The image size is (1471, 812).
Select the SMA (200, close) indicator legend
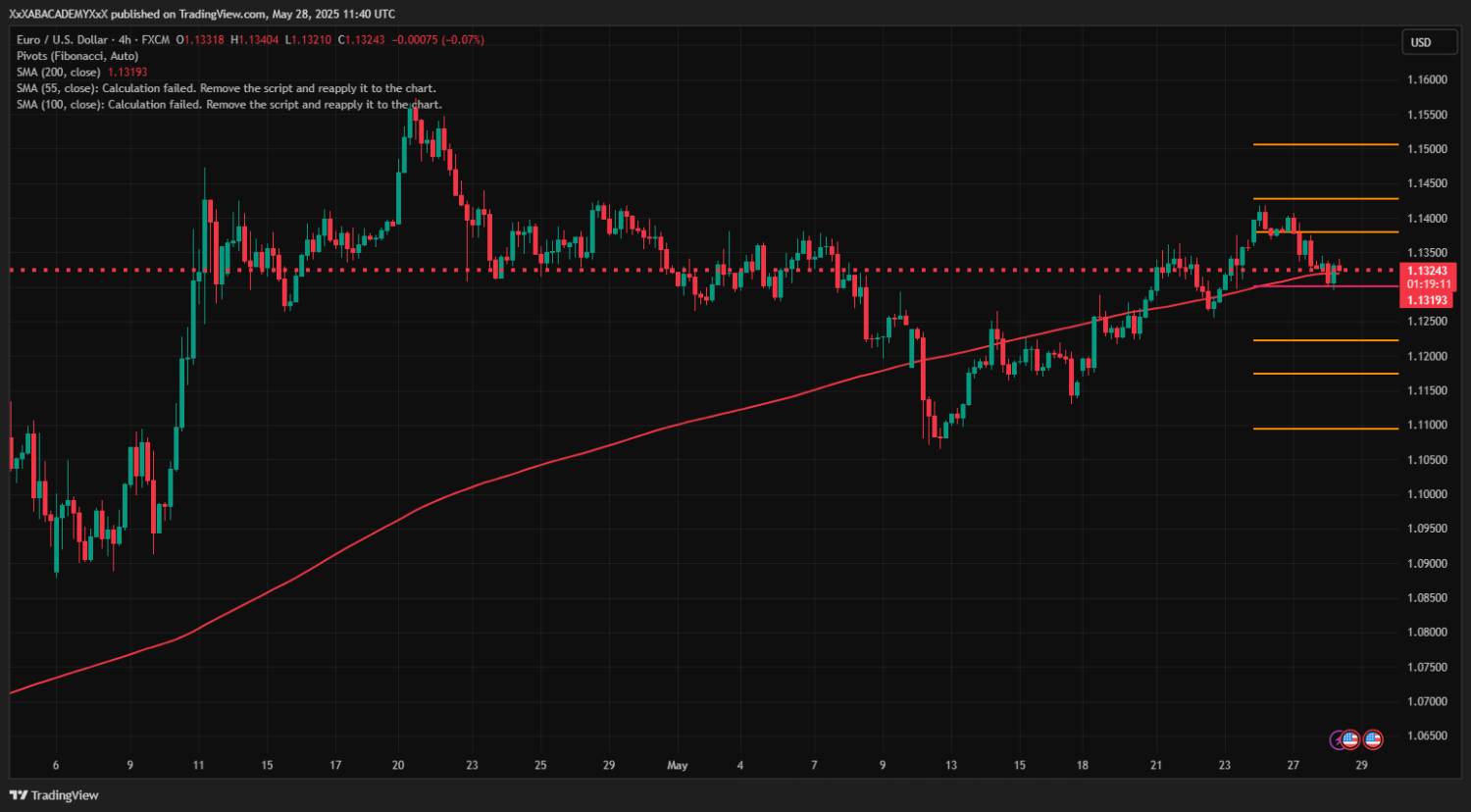pos(59,73)
